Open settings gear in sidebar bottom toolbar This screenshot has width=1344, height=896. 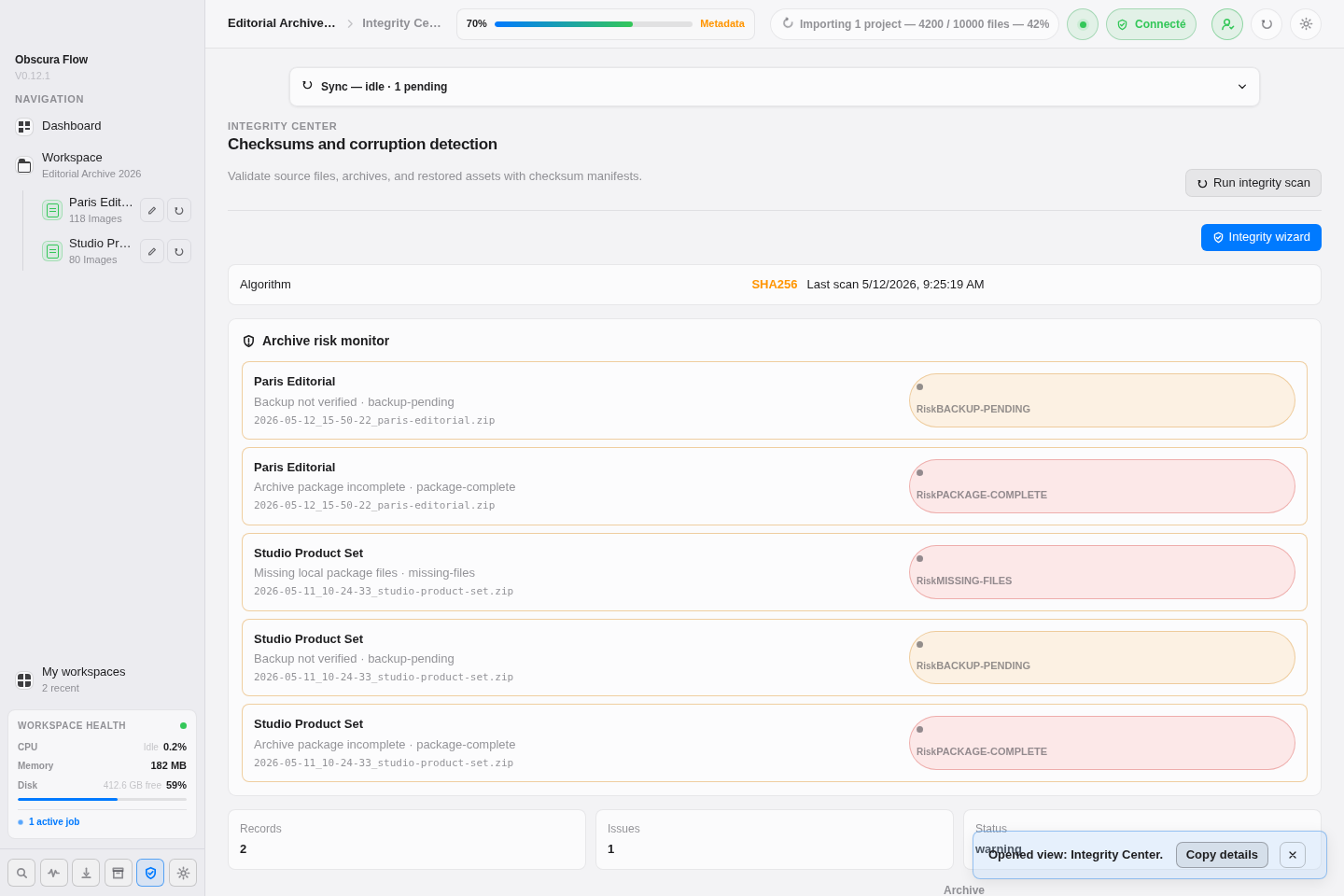tap(183, 873)
